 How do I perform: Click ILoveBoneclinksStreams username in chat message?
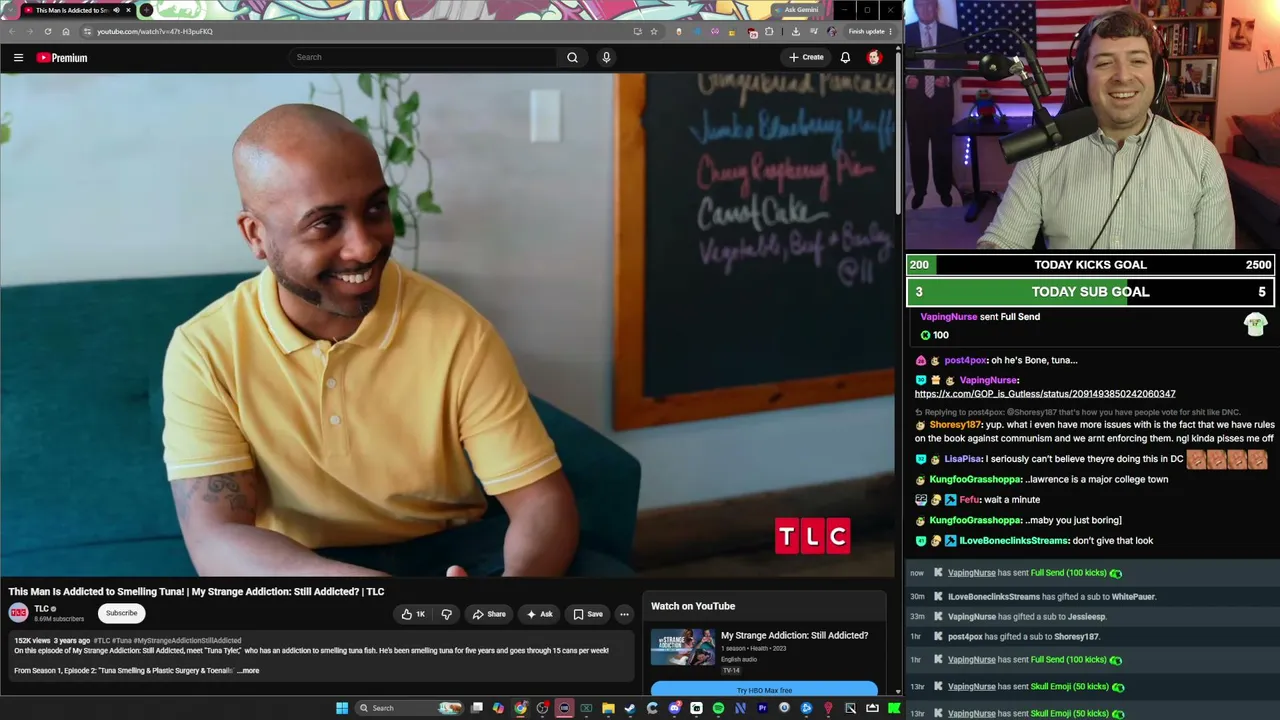(x=1013, y=541)
